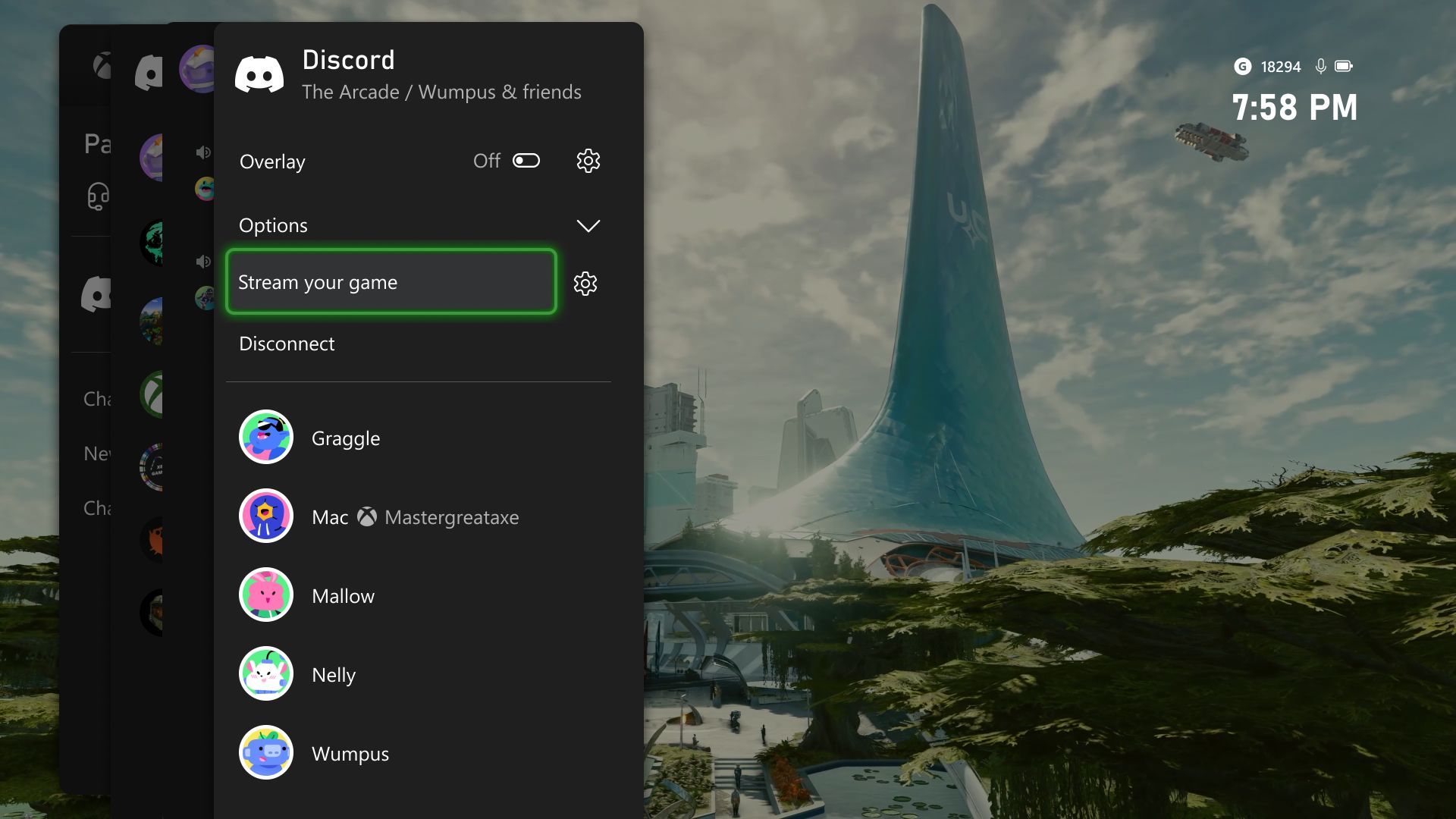Open Discord overlay settings gear
The width and height of the screenshot is (1456, 819).
tap(588, 160)
